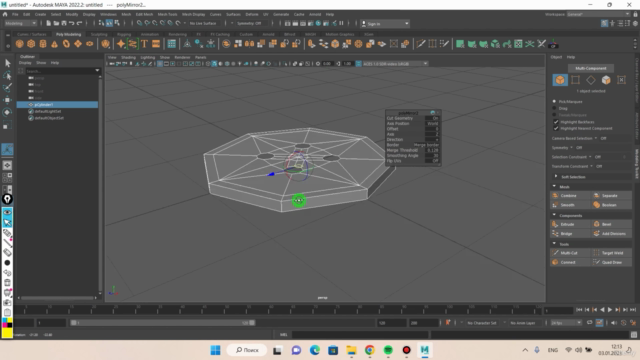Choose Object selection mode cube icon
640x360 pixels.
(560, 80)
